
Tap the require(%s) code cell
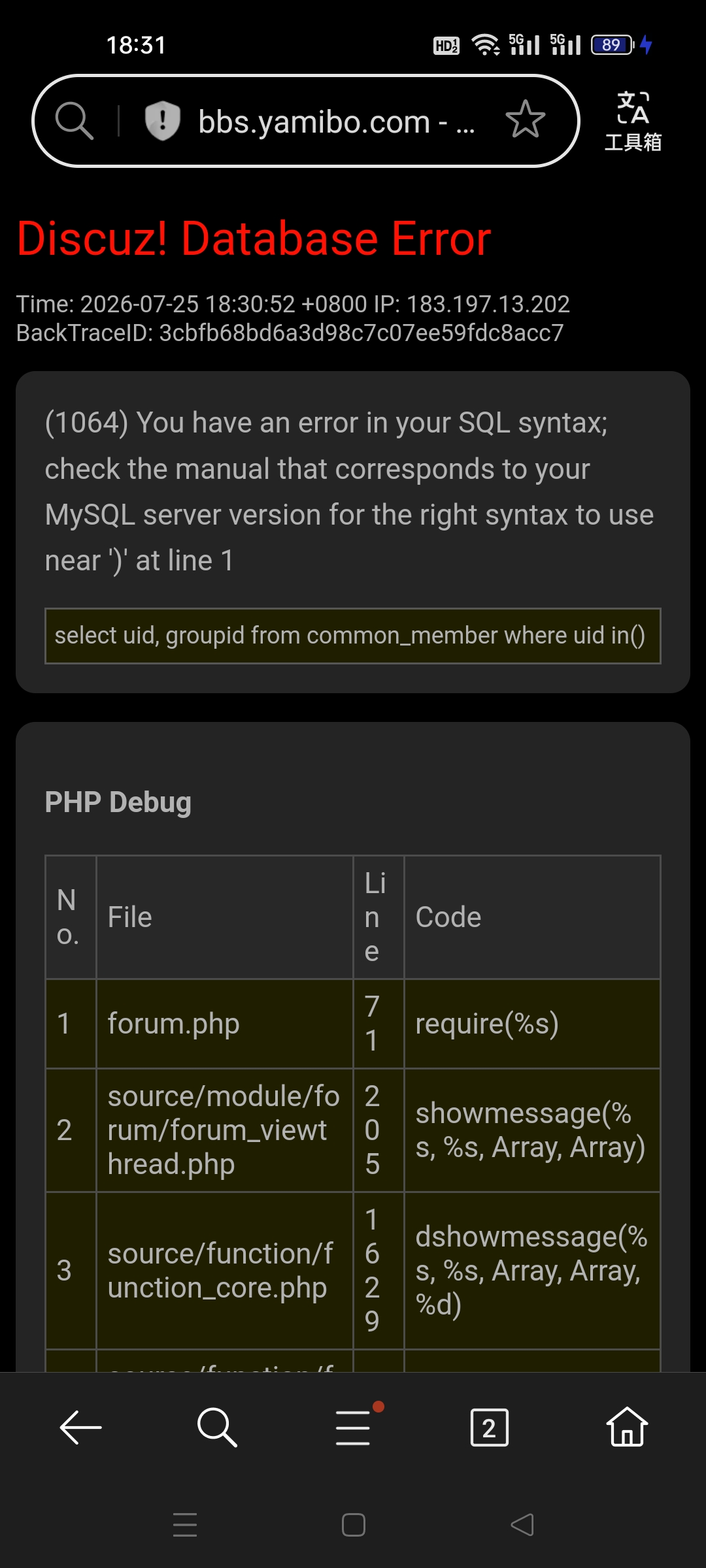532,1024
